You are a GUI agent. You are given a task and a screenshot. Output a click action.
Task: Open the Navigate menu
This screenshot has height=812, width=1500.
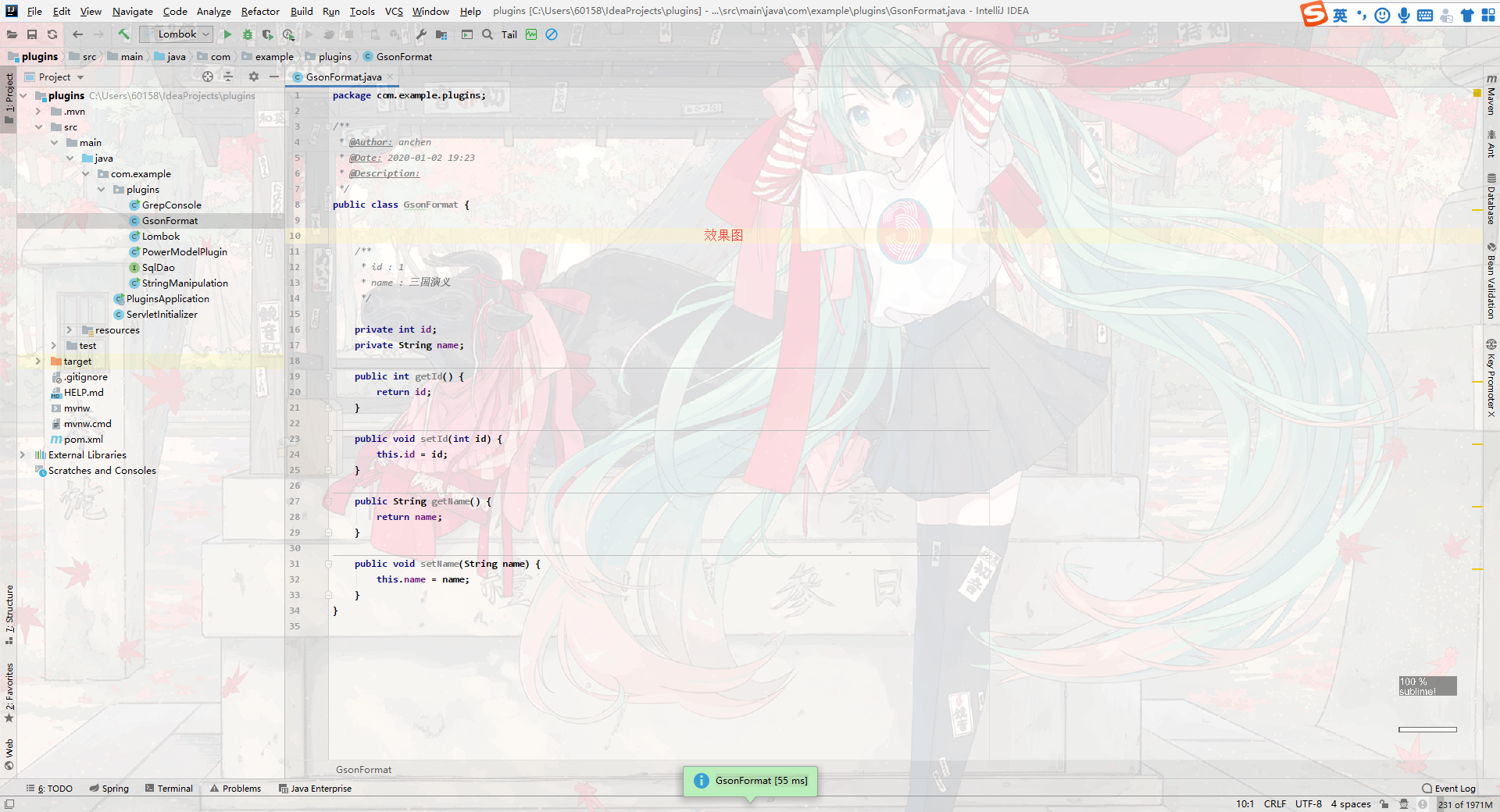tap(132, 11)
